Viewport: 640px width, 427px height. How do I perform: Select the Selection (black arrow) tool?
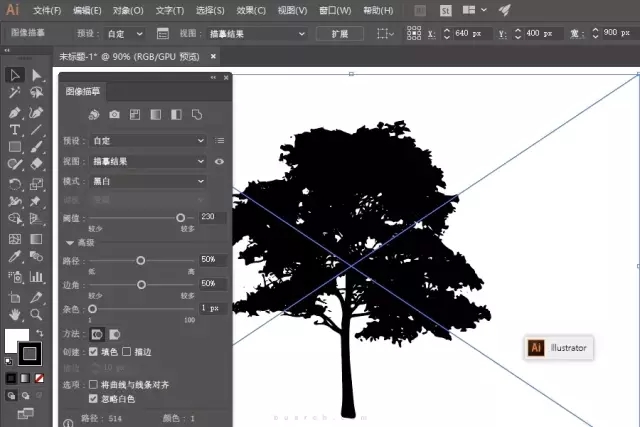pos(15,75)
